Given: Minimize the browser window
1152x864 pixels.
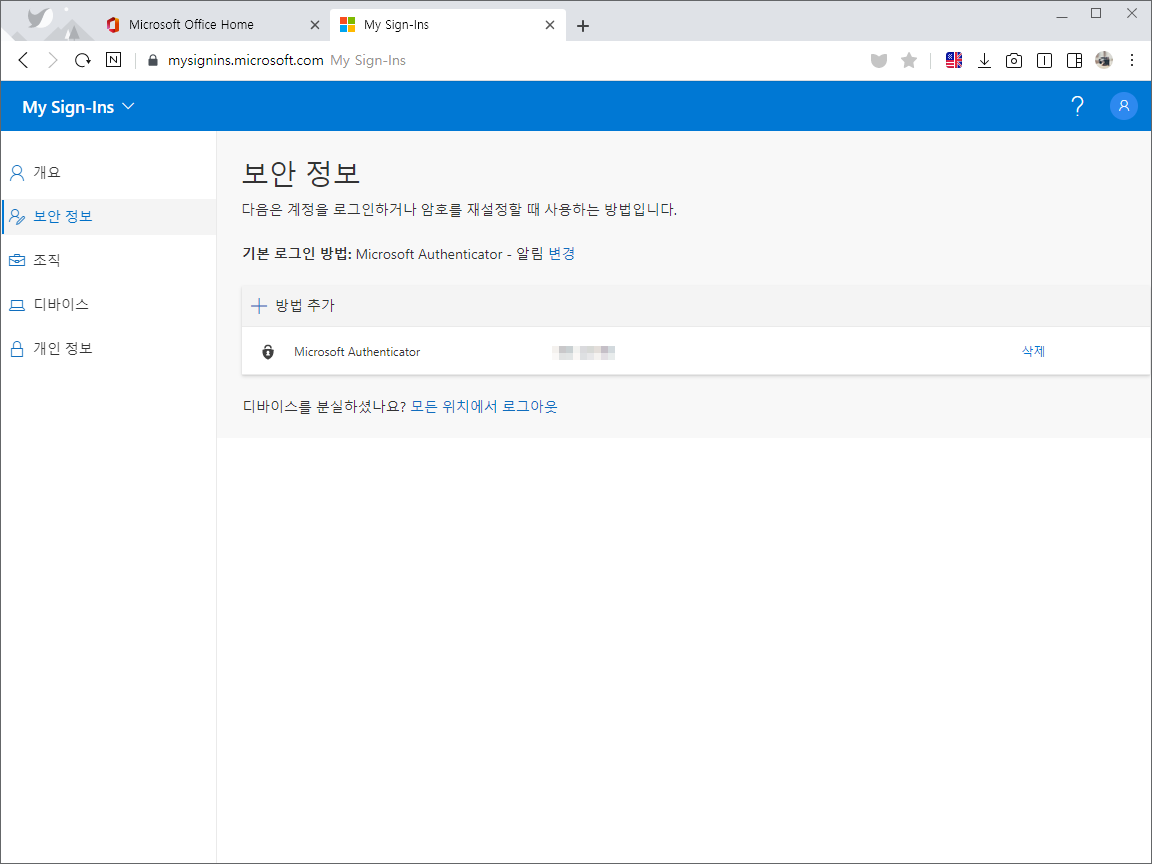Looking at the screenshot, I should pyautogui.click(x=1062, y=15).
